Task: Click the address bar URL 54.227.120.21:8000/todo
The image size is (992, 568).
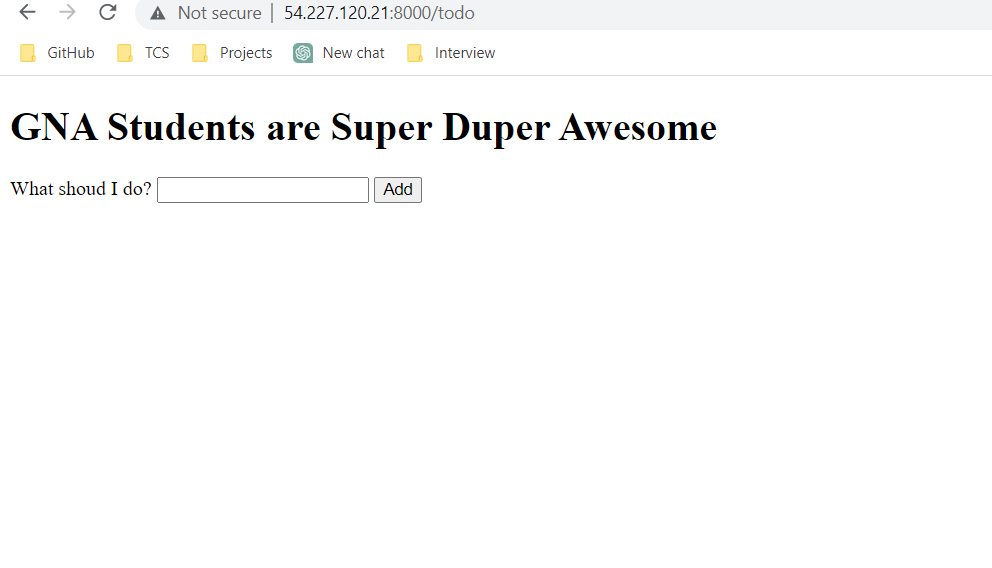Action: click(x=379, y=13)
